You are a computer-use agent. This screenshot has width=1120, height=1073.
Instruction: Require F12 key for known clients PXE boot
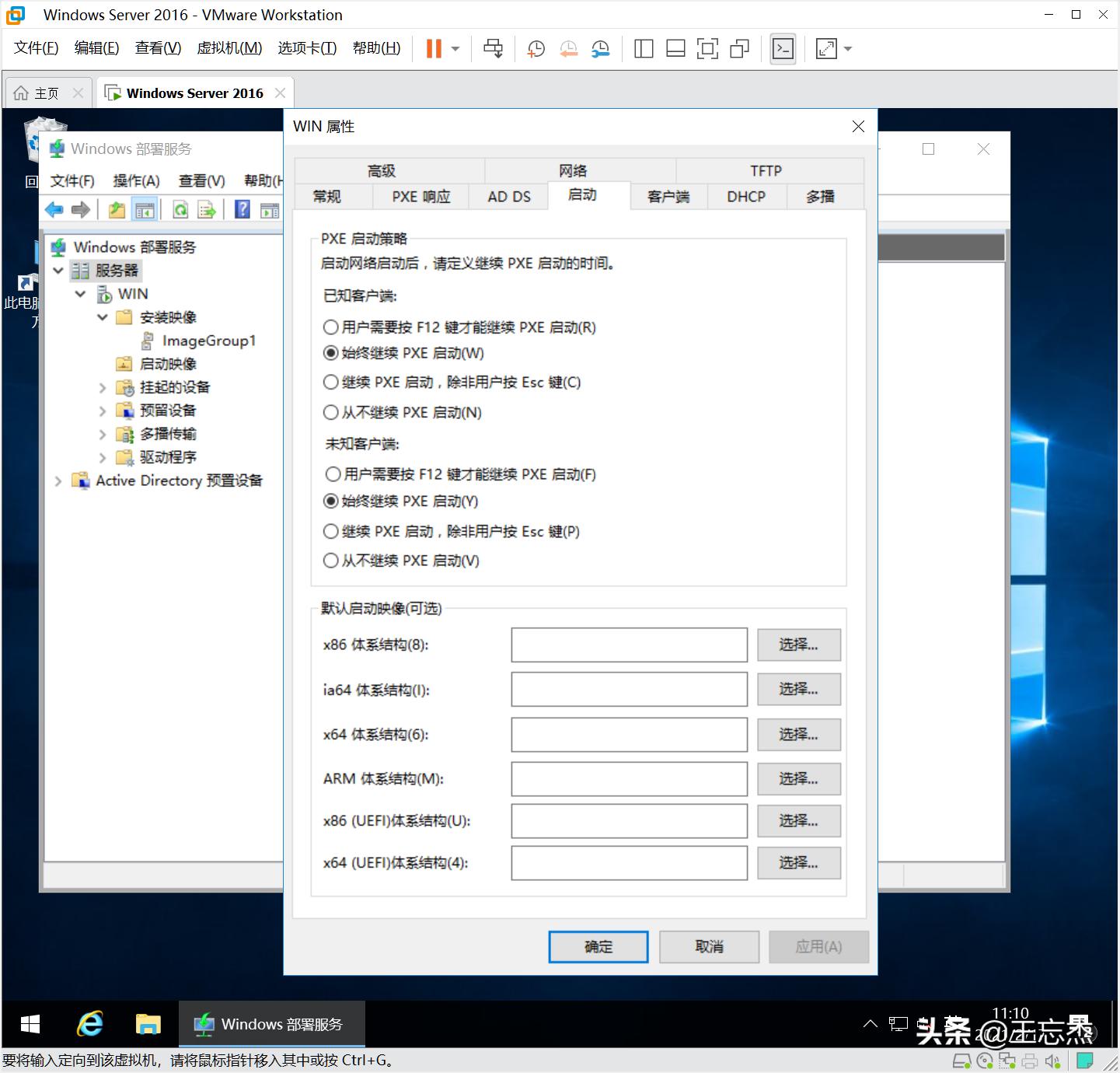[330, 327]
